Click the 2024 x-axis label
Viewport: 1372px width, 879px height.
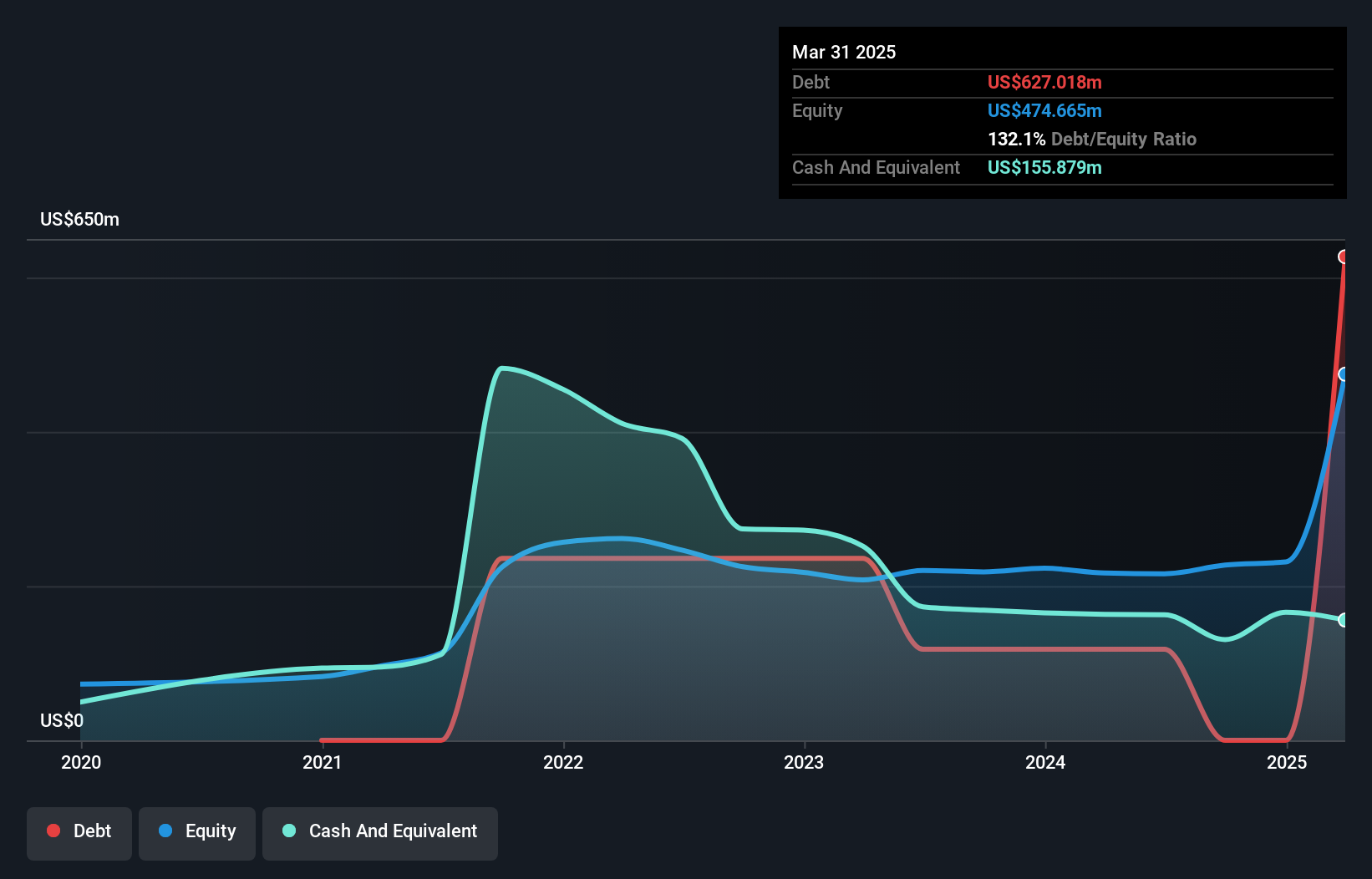(1045, 762)
